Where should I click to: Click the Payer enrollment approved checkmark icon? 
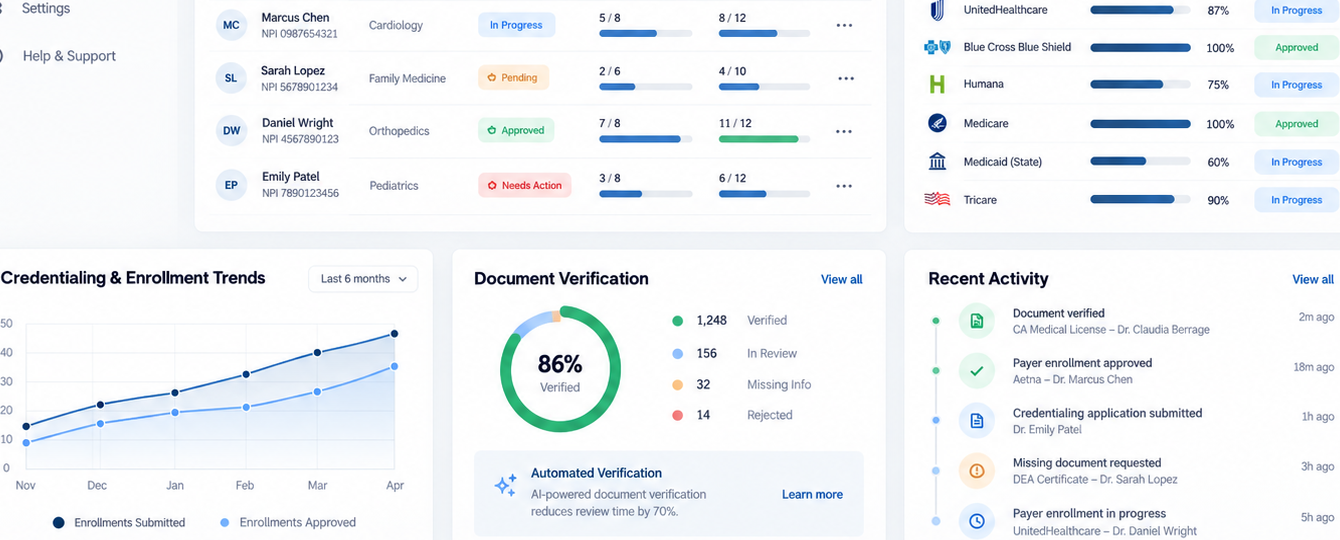tap(977, 371)
